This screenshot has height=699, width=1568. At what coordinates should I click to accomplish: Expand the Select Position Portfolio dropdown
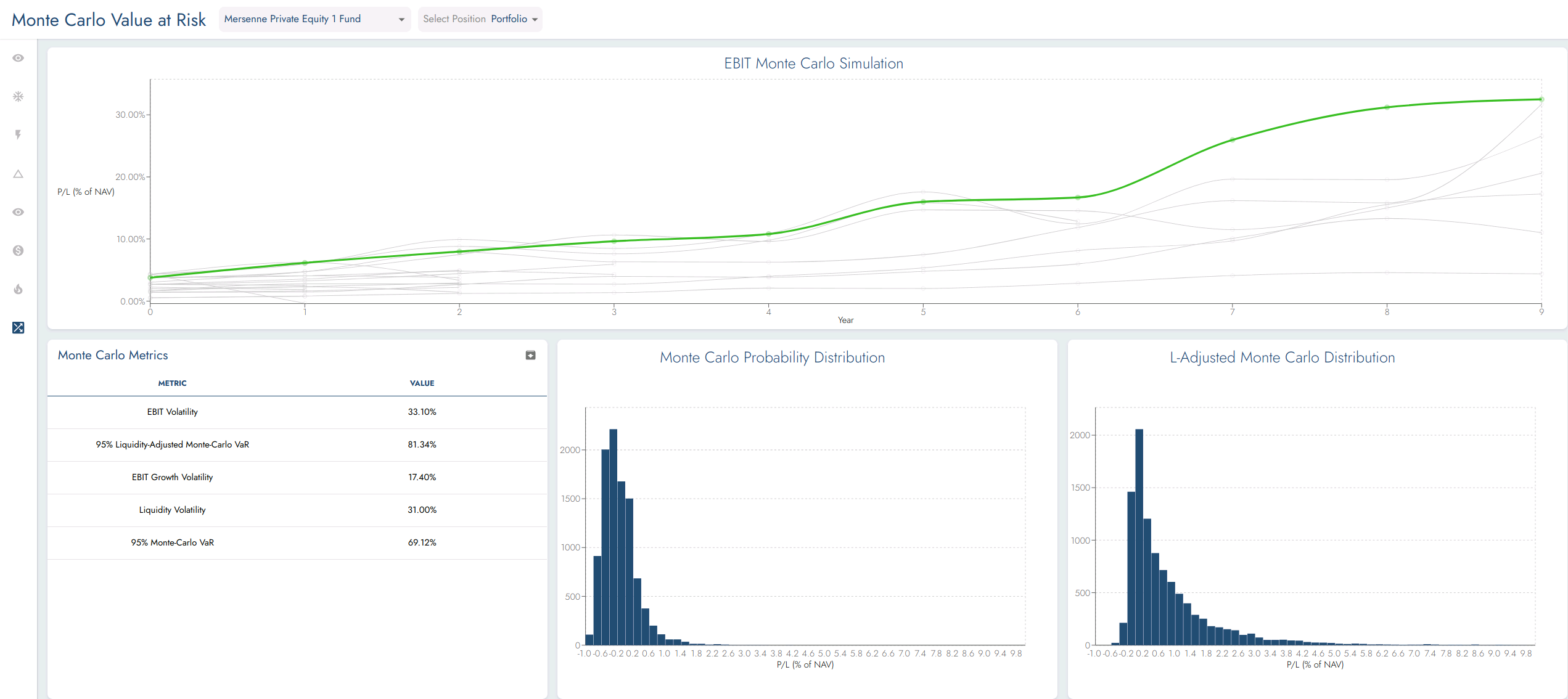[480, 19]
